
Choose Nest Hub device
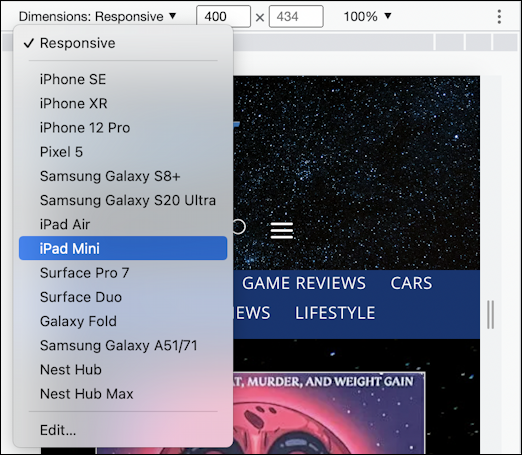[x=123, y=370]
